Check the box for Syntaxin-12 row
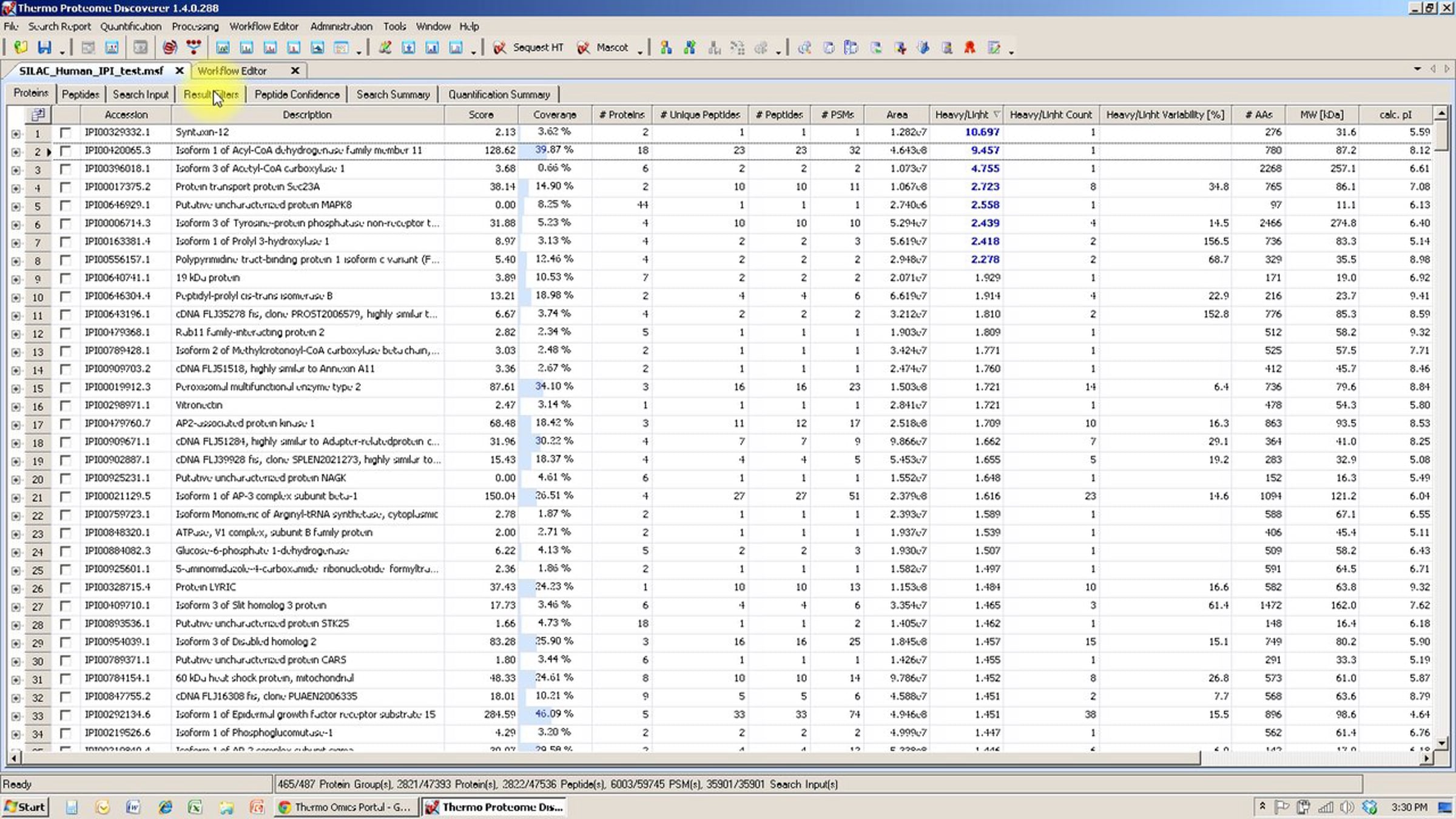 65,132
